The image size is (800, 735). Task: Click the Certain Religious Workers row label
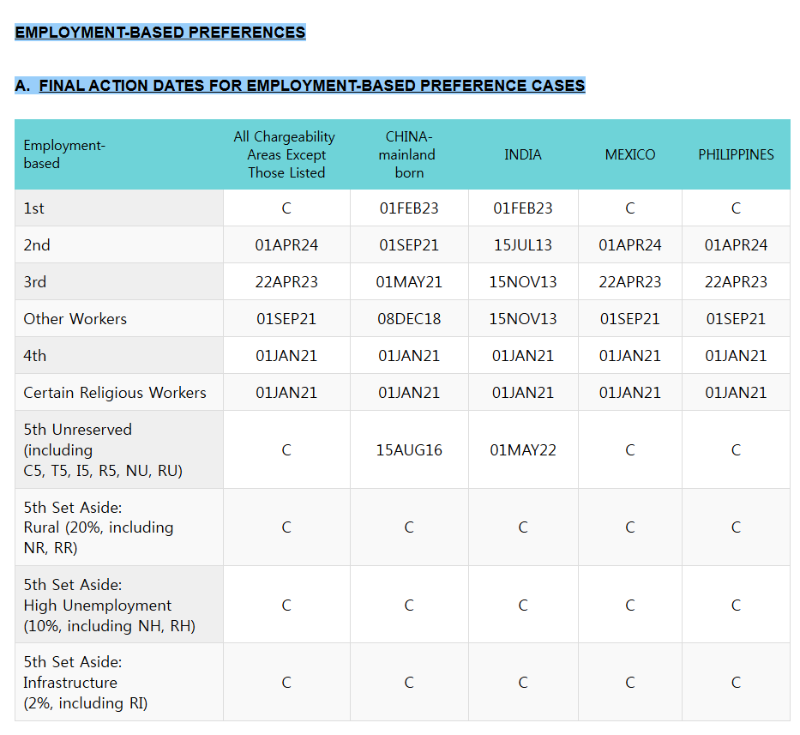[x=115, y=392]
